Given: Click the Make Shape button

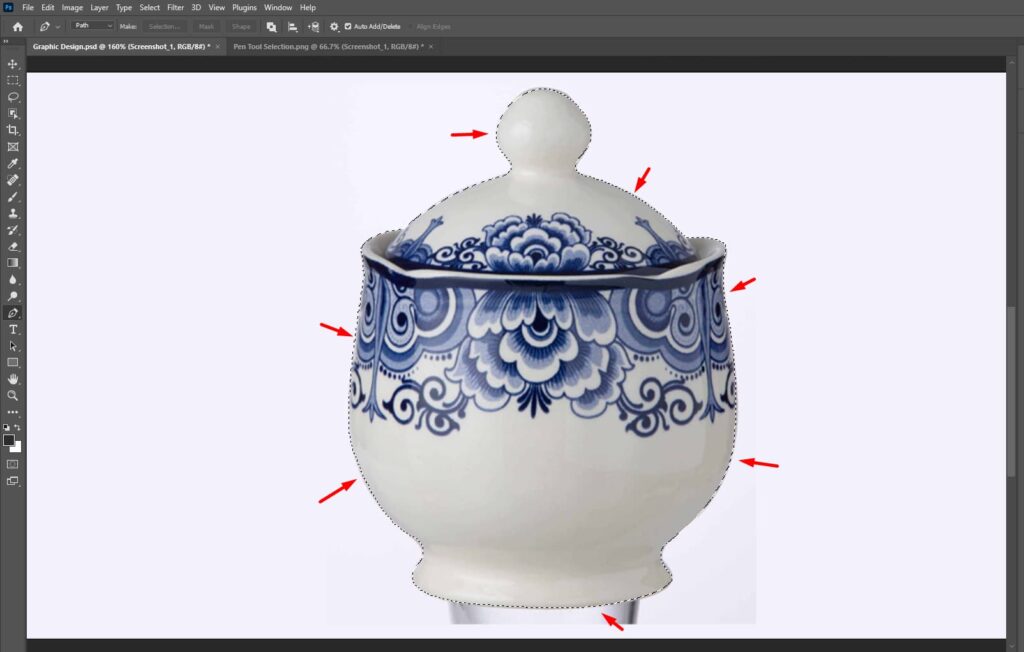Looking at the screenshot, I should (241, 27).
